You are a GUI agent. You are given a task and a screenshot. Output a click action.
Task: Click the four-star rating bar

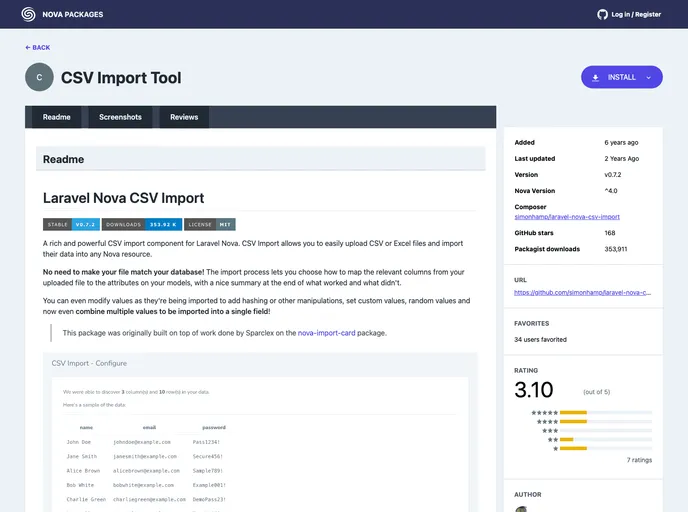[x=606, y=422]
